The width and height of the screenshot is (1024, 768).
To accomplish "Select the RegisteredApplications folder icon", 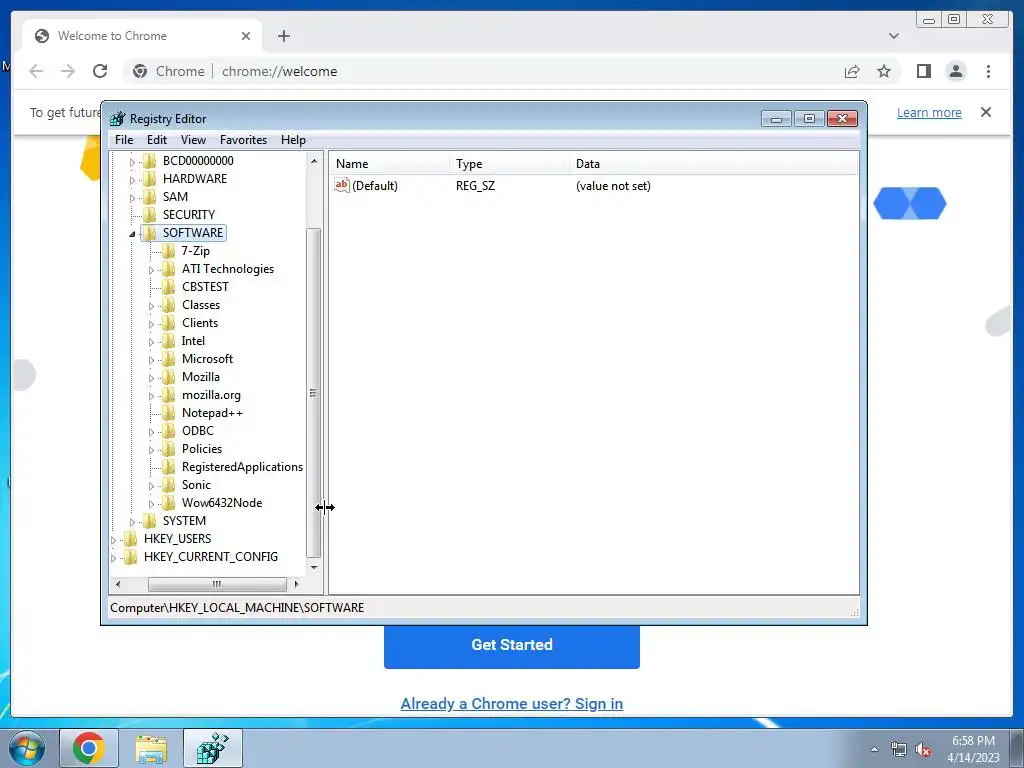I will point(168,467).
